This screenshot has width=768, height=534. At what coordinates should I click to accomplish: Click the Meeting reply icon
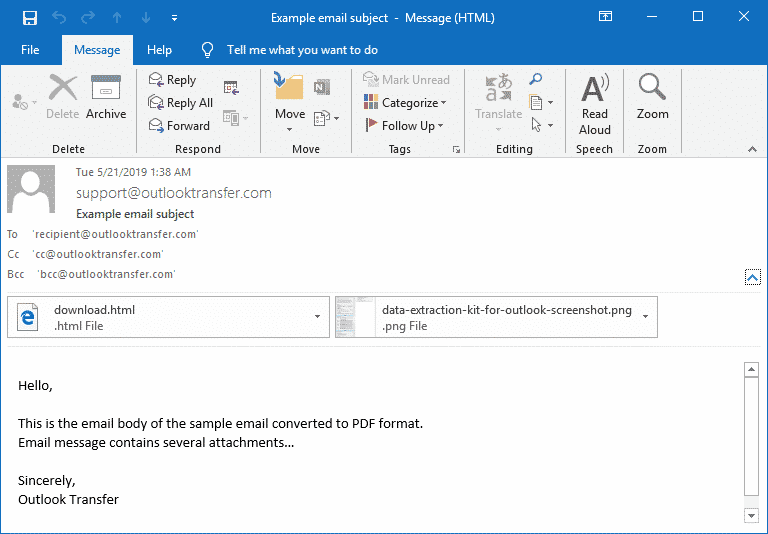[x=231, y=88]
